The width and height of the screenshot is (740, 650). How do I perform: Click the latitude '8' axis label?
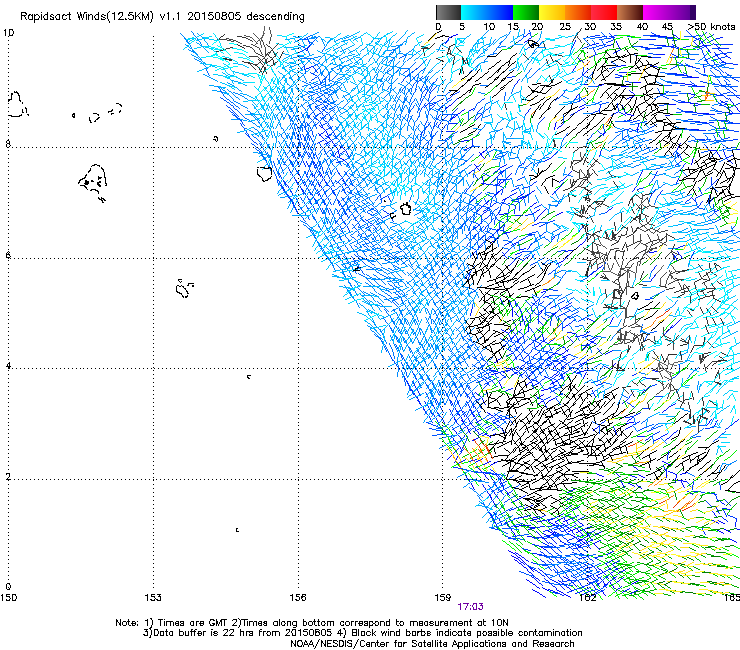click(8, 144)
